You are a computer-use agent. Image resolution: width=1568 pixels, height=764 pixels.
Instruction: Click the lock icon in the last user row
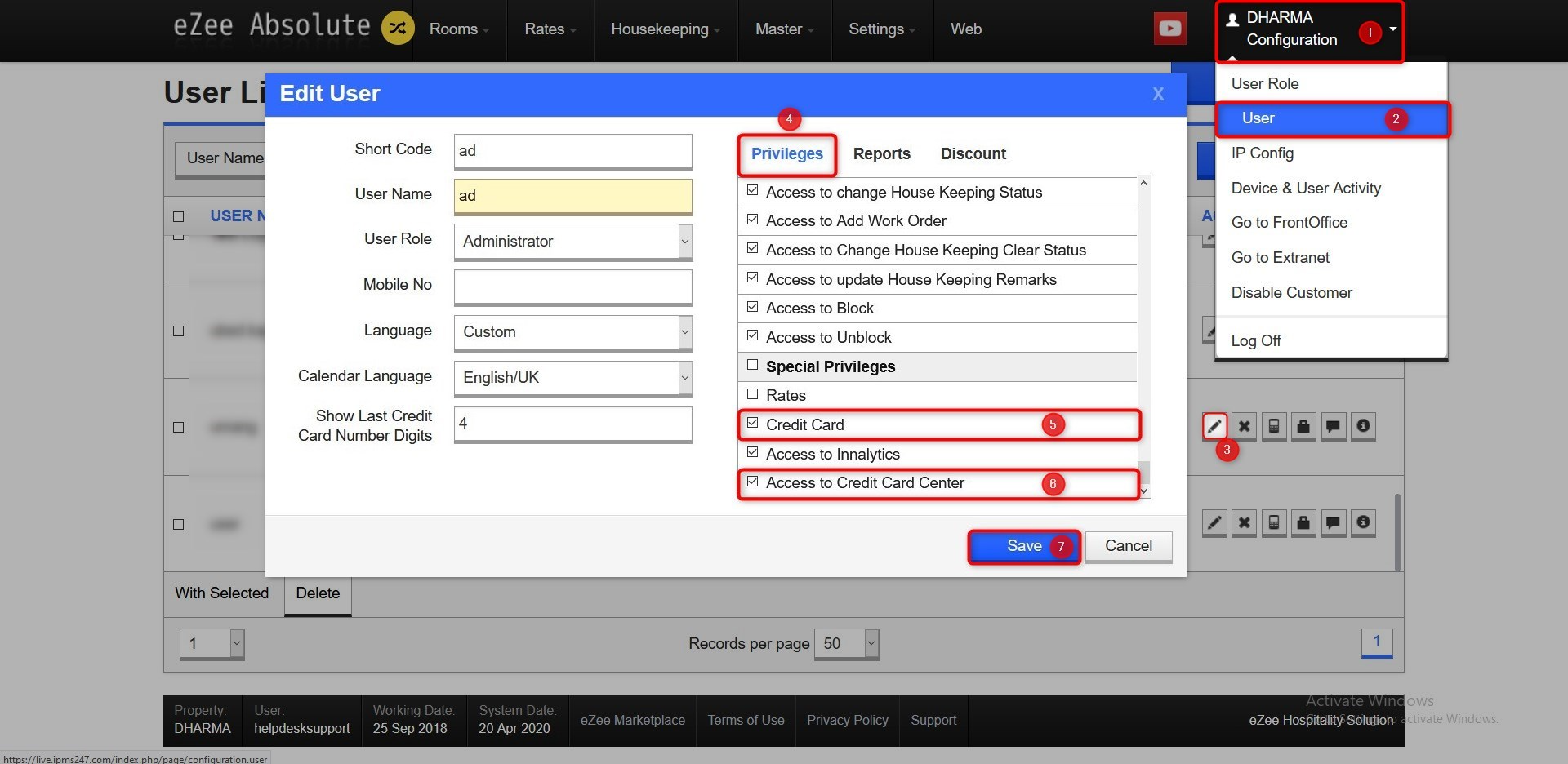tap(1303, 522)
